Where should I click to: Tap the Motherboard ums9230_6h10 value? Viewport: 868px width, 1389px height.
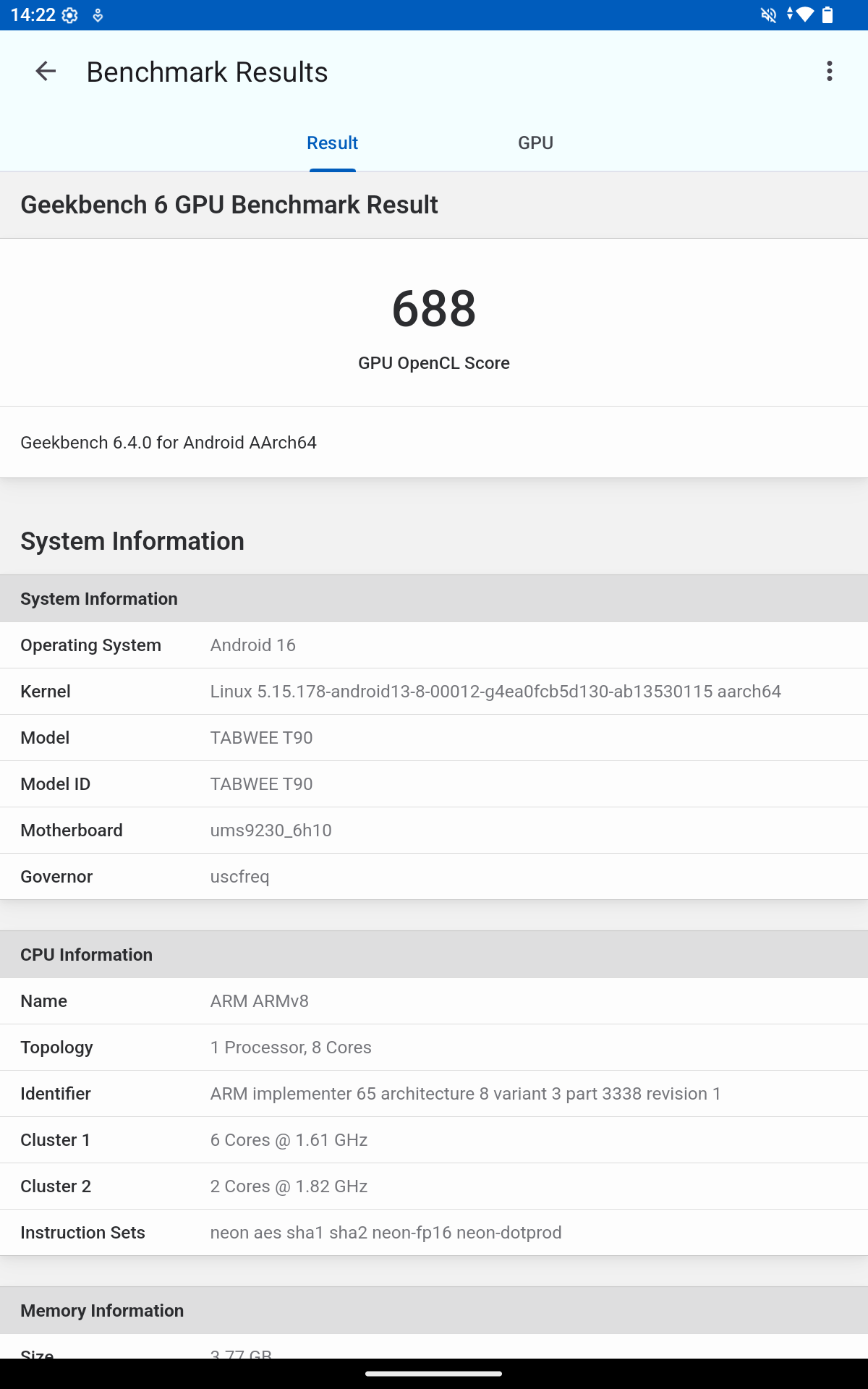(x=271, y=831)
